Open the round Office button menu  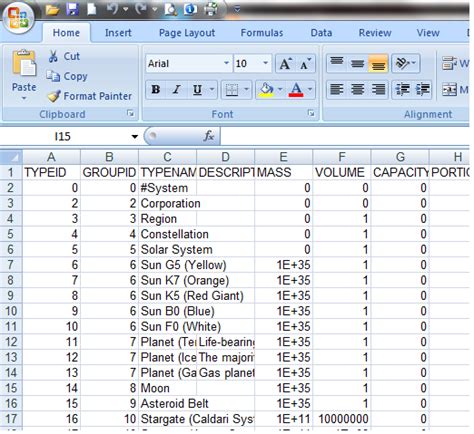pyautogui.click(x=19, y=17)
